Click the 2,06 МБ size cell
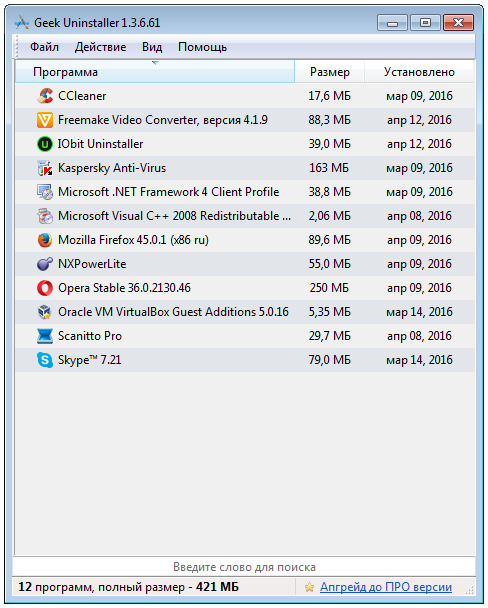This screenshot has height=608, width=488. coord(329,216)
